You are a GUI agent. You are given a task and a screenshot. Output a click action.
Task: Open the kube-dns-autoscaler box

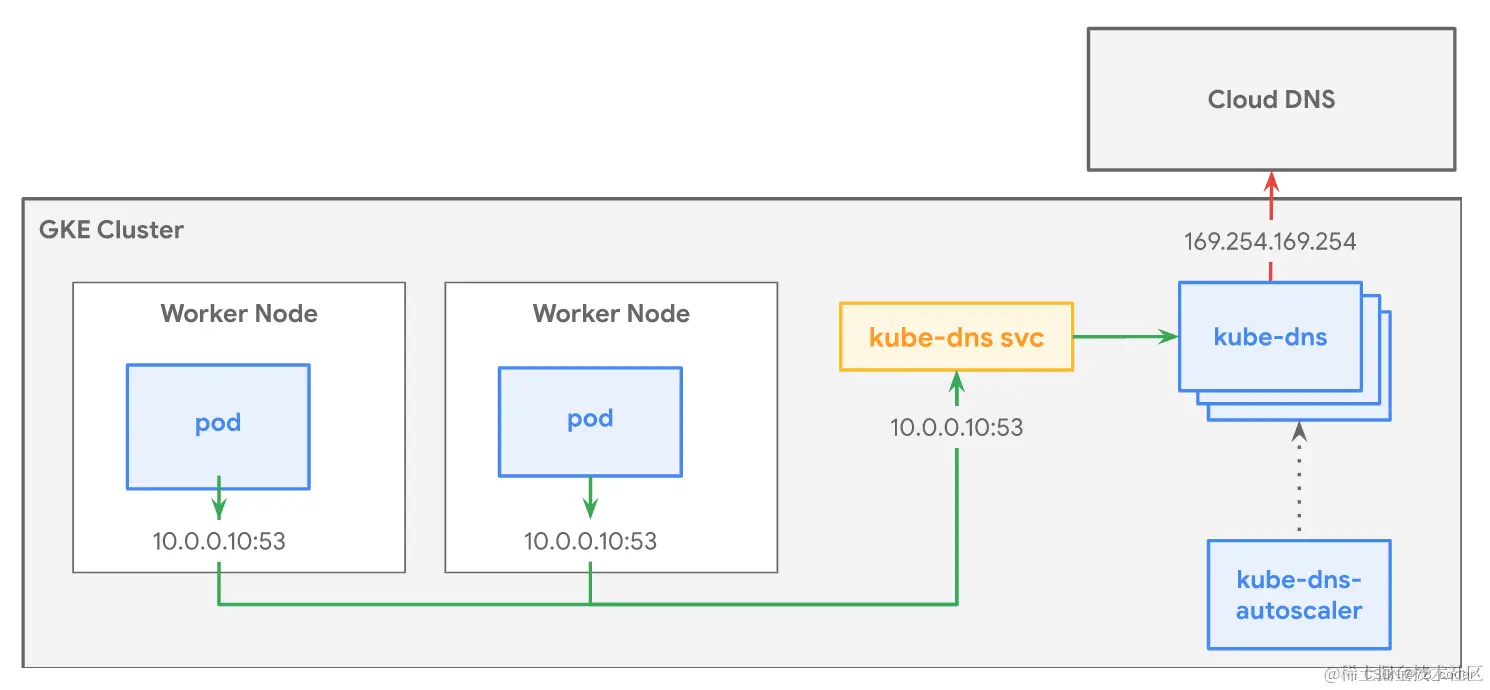click(1299, 595)
